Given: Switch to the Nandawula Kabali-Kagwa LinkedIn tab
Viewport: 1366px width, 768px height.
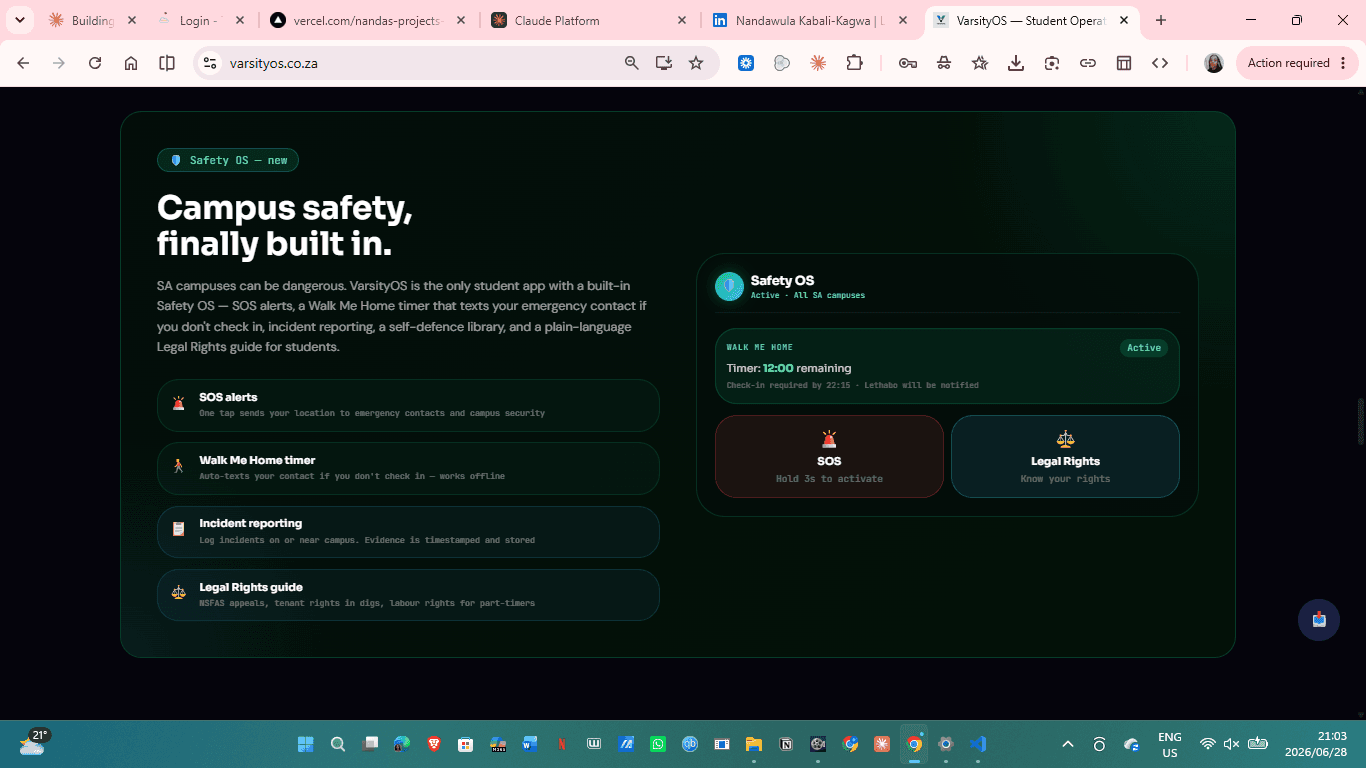Looking at the screenshot, I should point(810,20).
